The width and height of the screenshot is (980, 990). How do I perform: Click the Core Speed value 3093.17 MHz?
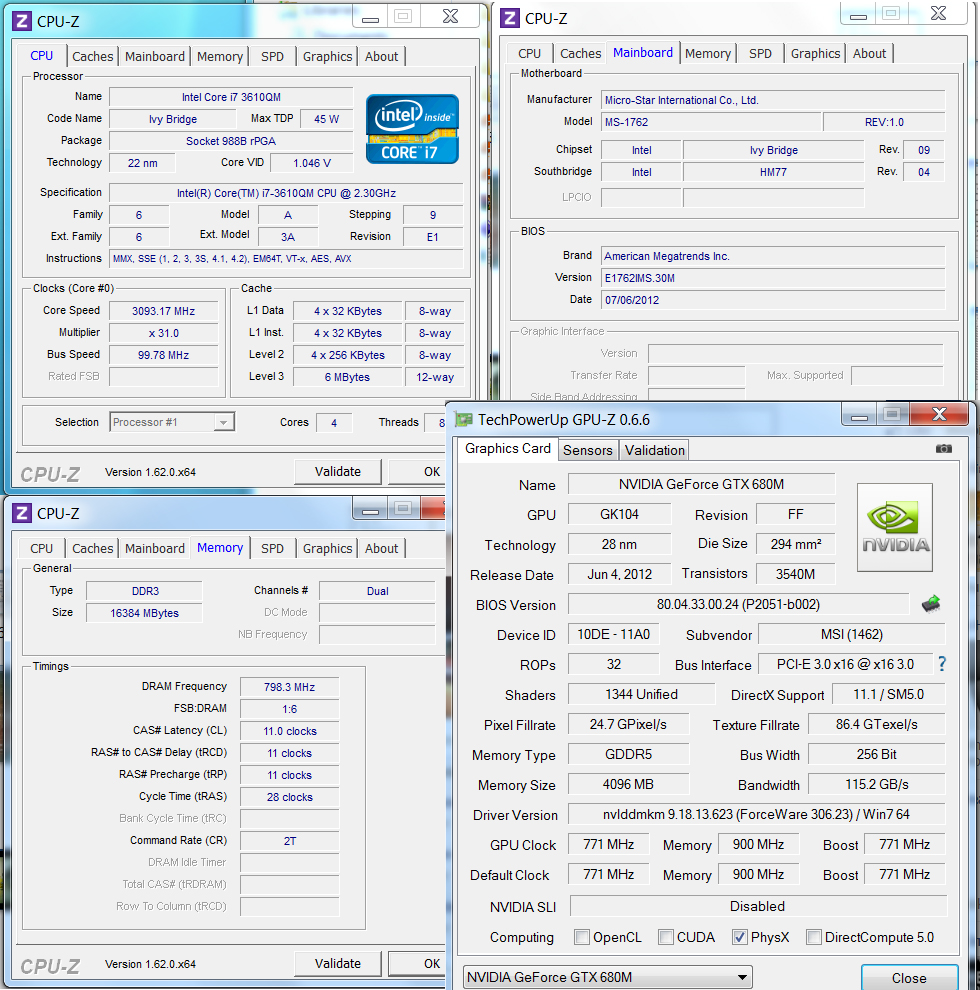[164, 311]
